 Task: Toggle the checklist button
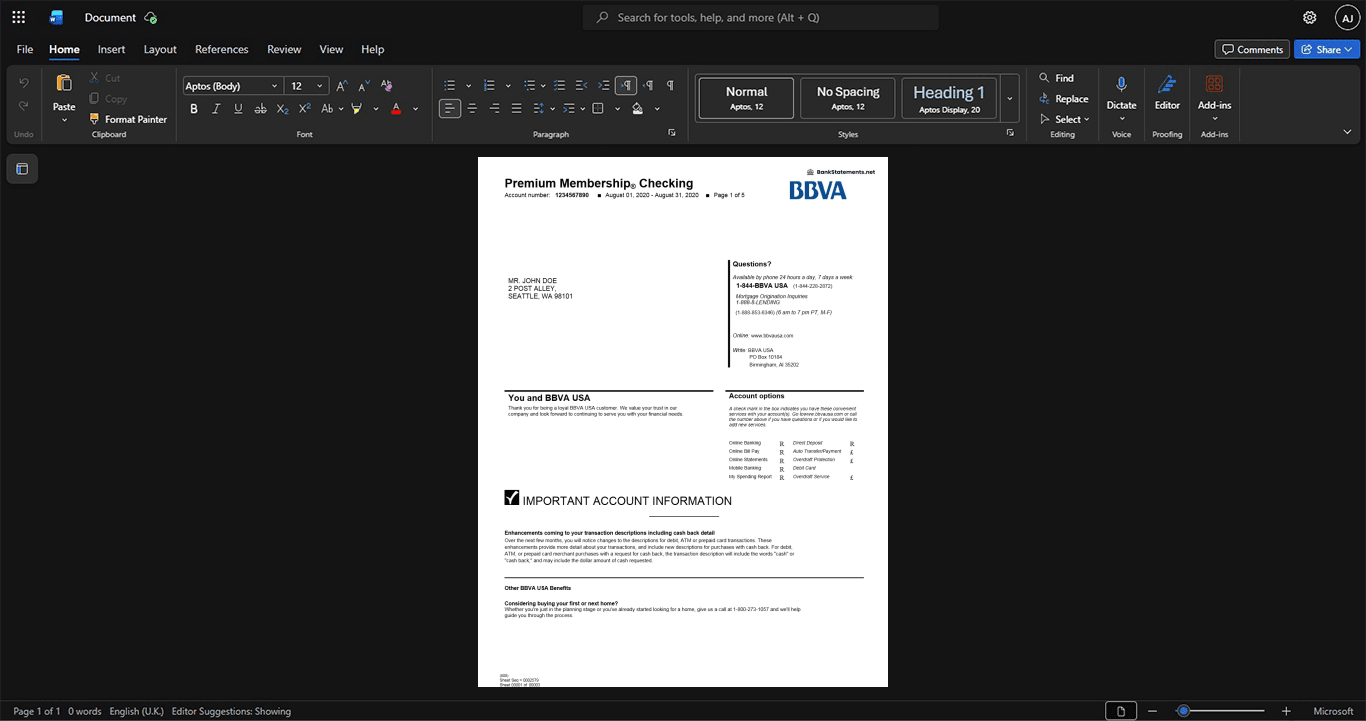[x=560, y=86]
